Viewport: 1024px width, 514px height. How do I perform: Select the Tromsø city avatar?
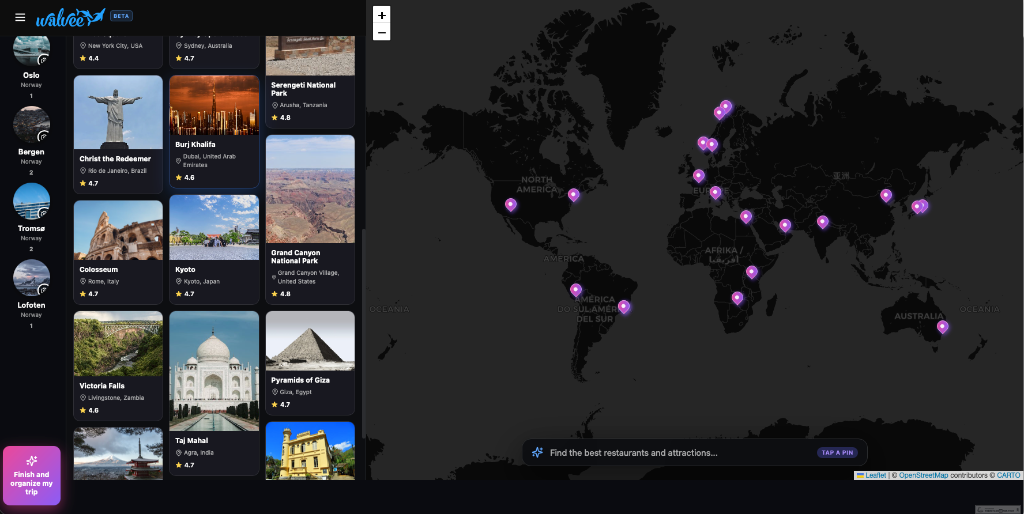click(x=31, y=201)
